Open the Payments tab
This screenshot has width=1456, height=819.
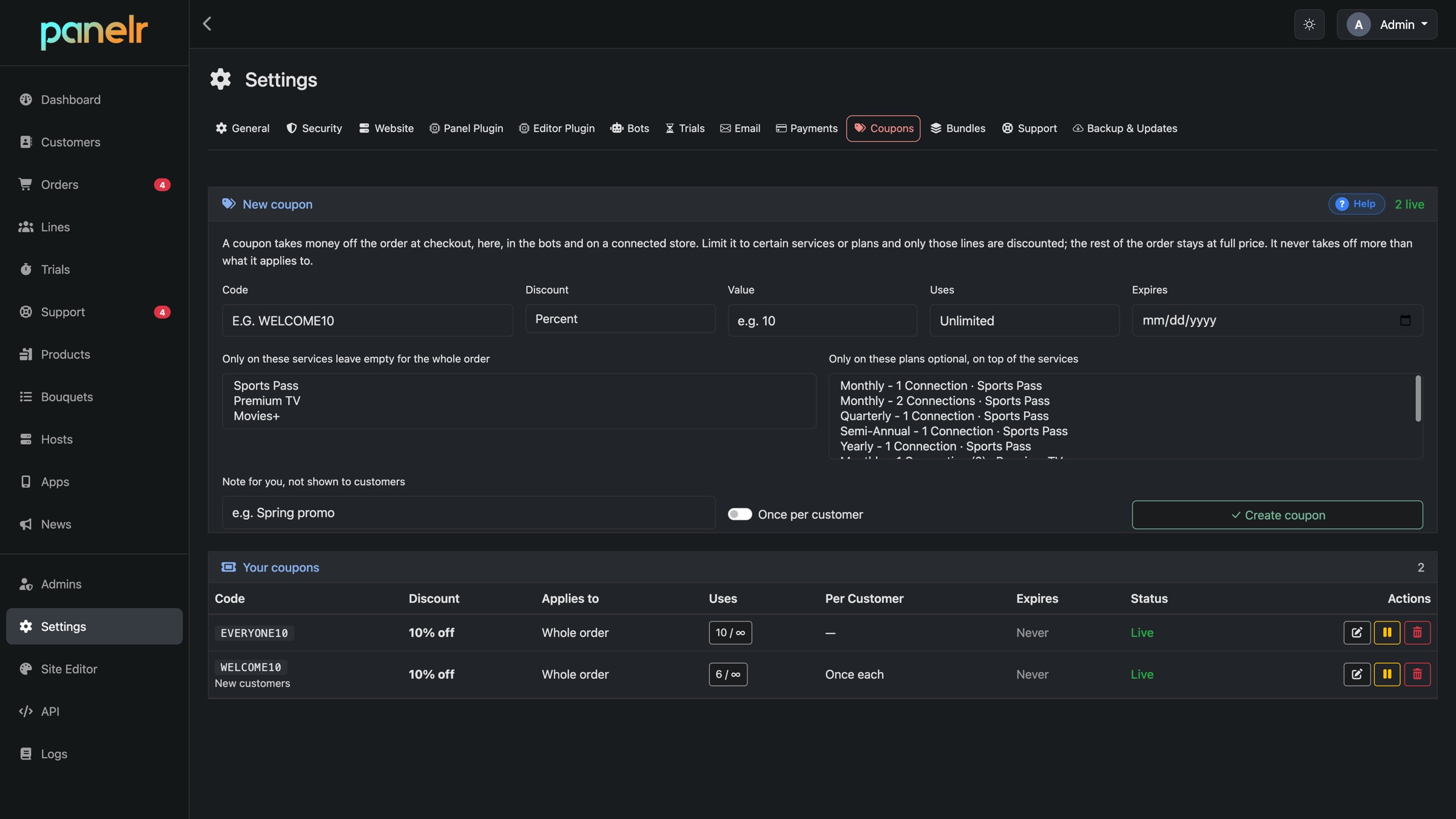tap(806, 129)
